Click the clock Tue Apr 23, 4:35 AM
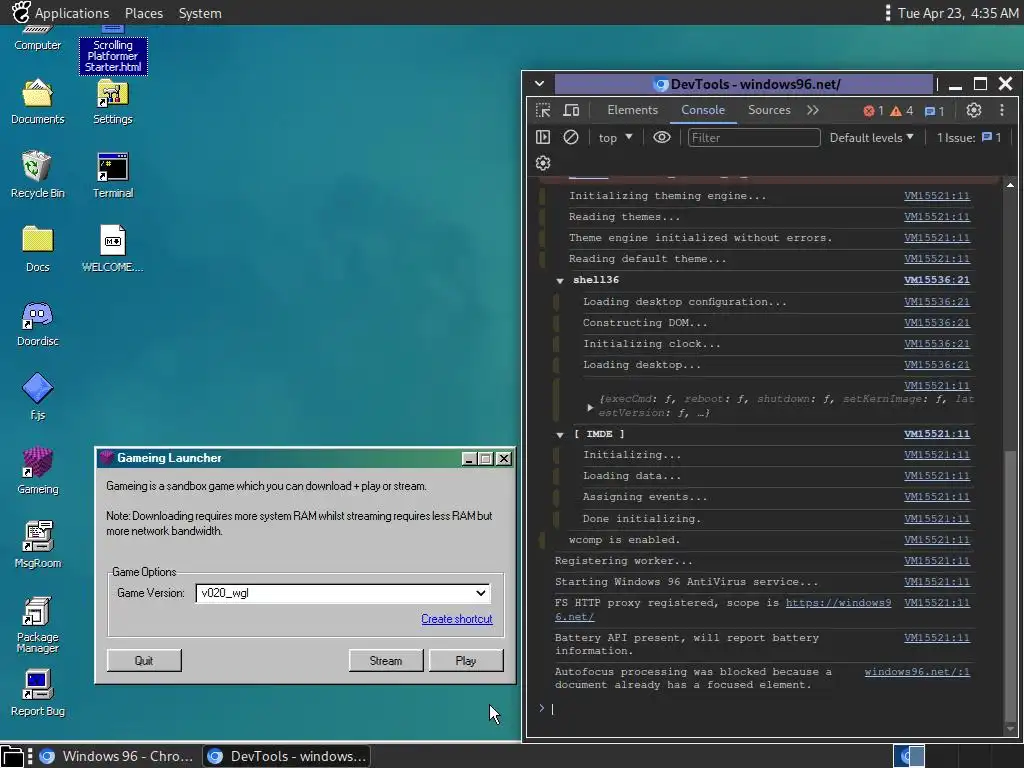The width and height of the screenshot is (1024, 768). point(957,13)
